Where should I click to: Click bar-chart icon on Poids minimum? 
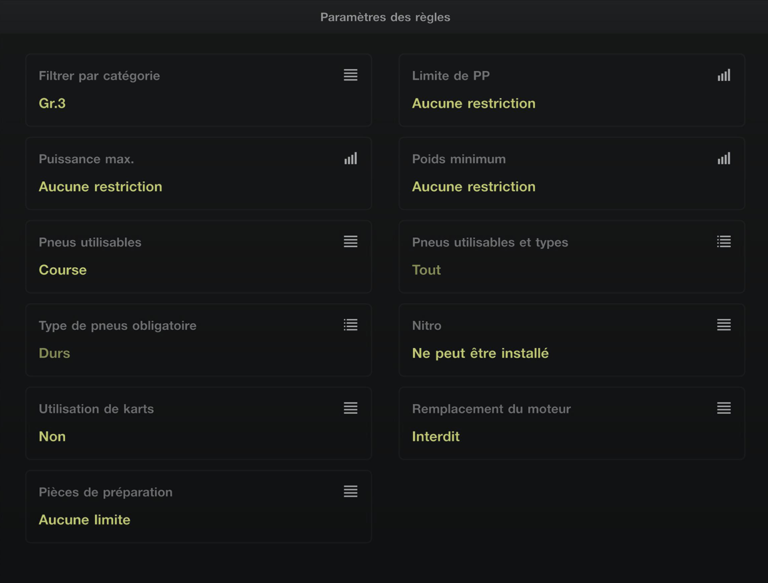tap(723, 158)
